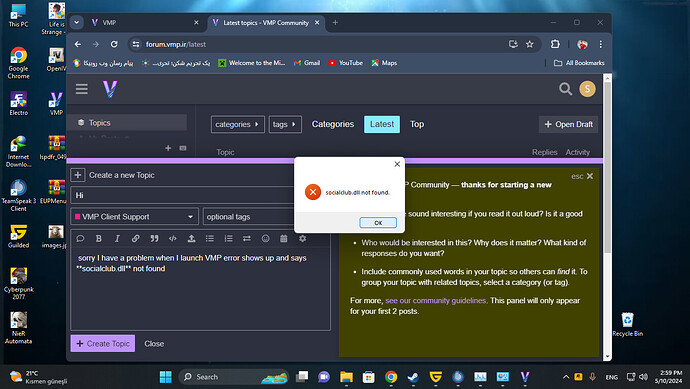Image resolution: width=690 pixels, height=389 pixels.
Task: Open the categories filter dropdown
Action: click(238, 125)
